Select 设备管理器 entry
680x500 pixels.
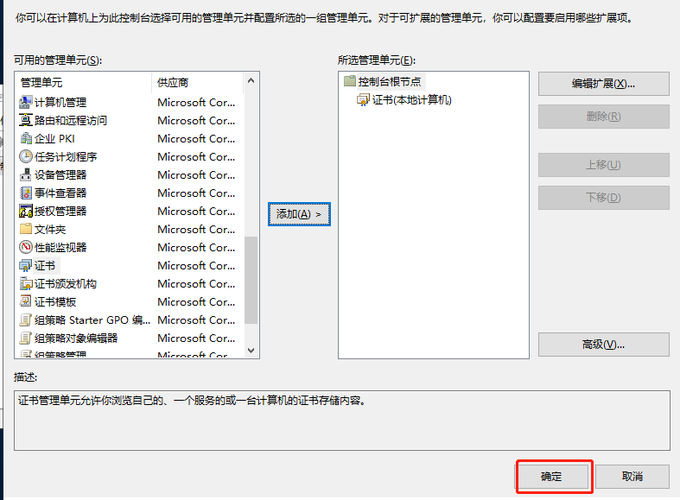[x=60, y=175]
